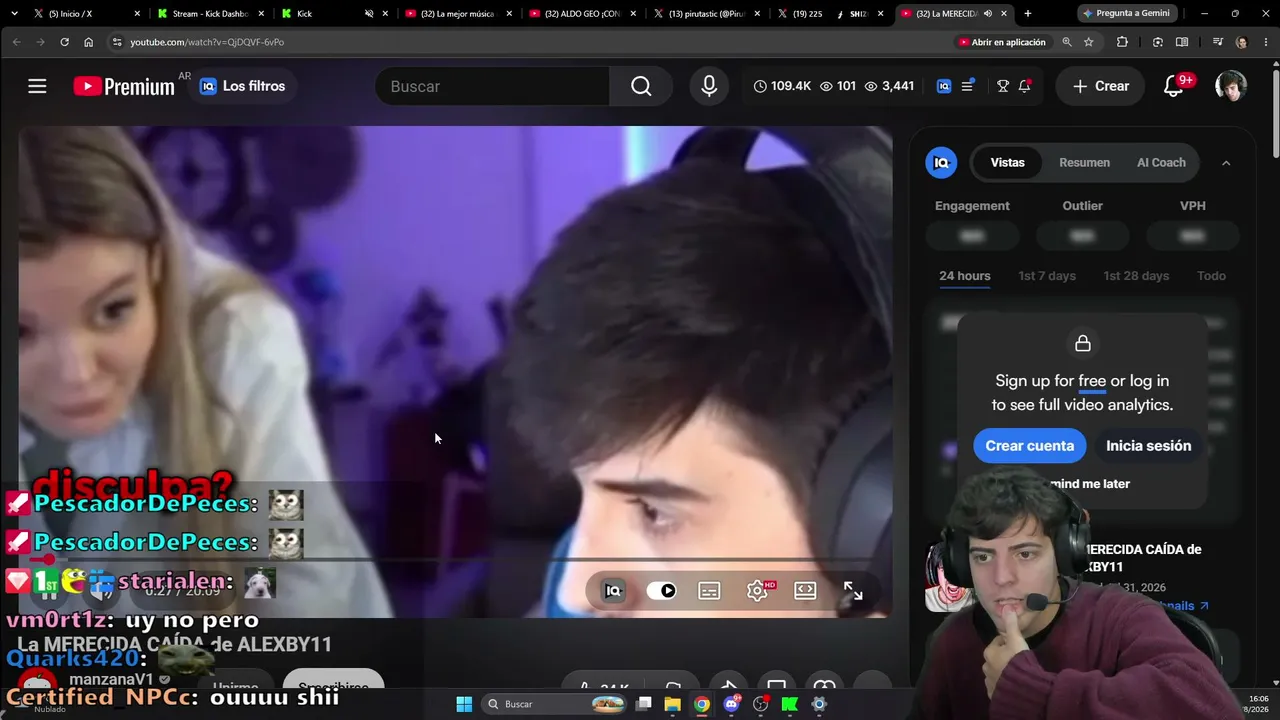Select the Todo range tab
Image resolution: width=1280 pixels, height=720 pixels.
(1211, 276)
